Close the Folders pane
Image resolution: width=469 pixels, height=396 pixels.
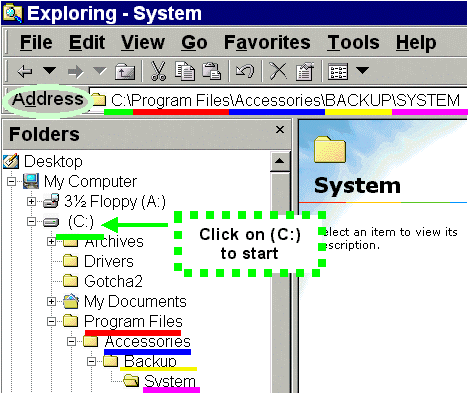tap(280, 130)
